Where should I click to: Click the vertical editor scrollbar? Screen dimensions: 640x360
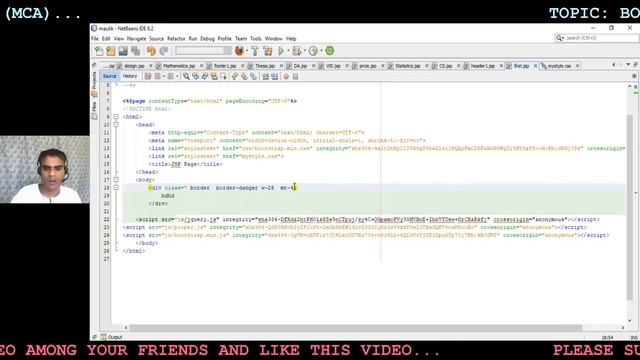click(630, 207)
